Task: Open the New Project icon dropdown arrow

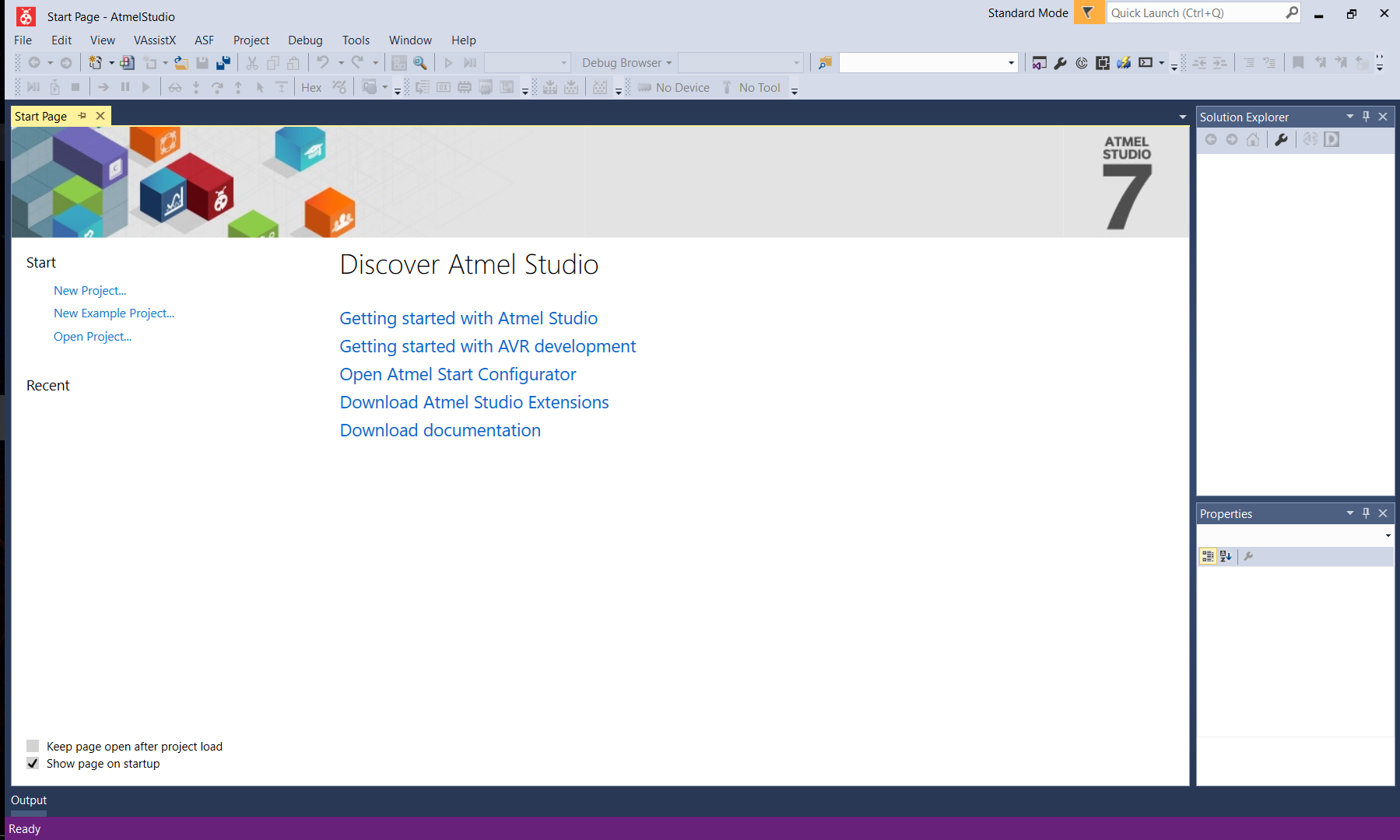Action: tap(111, 63)
